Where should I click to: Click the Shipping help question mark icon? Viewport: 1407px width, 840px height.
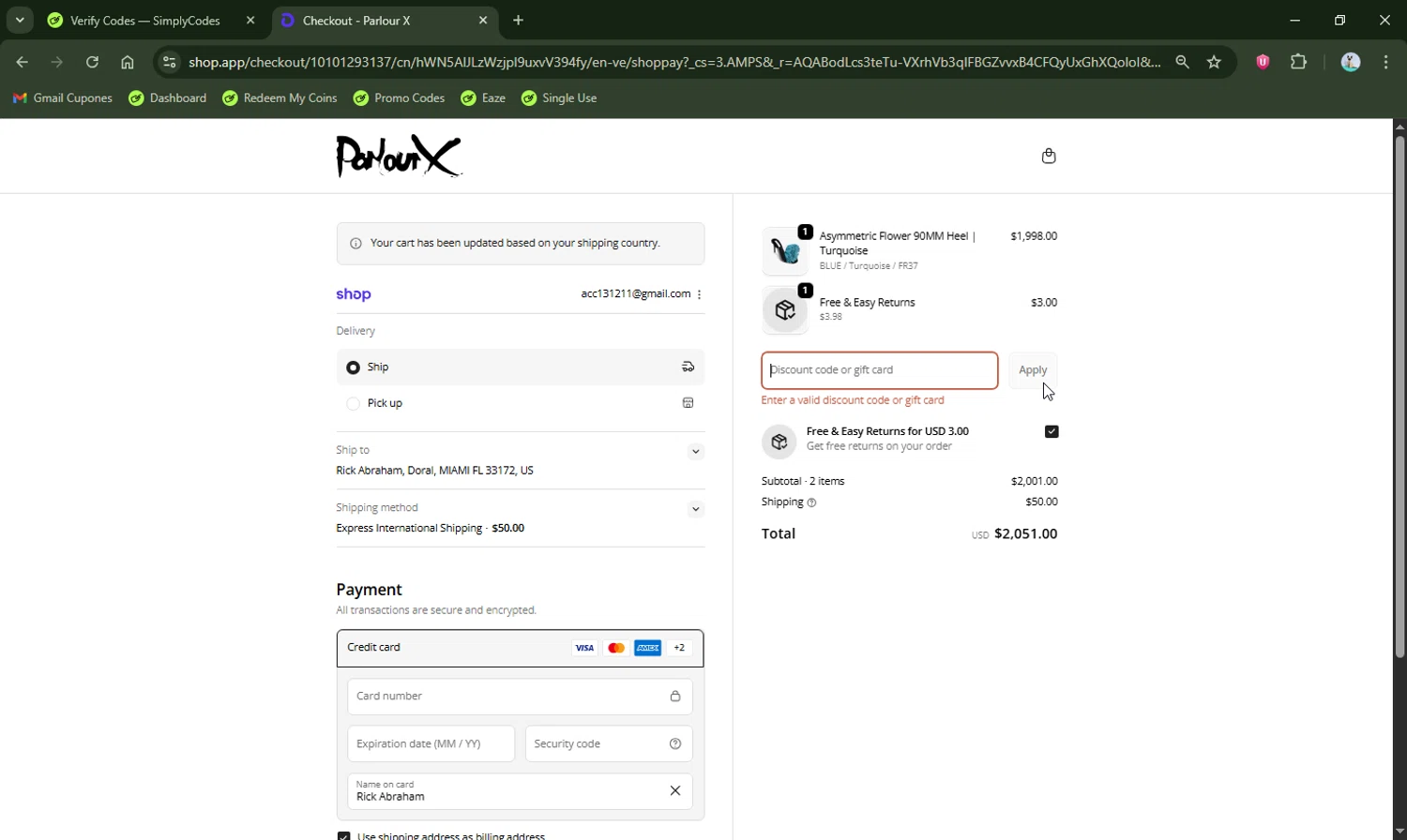coord(811,502)
